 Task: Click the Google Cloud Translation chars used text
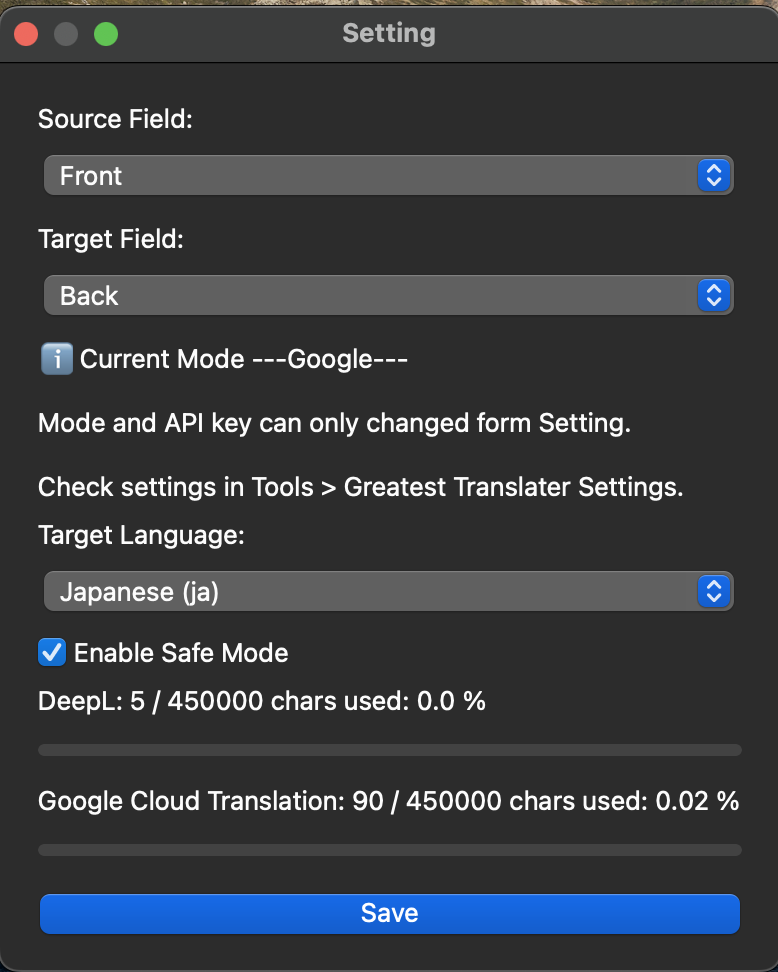point(388,801)
